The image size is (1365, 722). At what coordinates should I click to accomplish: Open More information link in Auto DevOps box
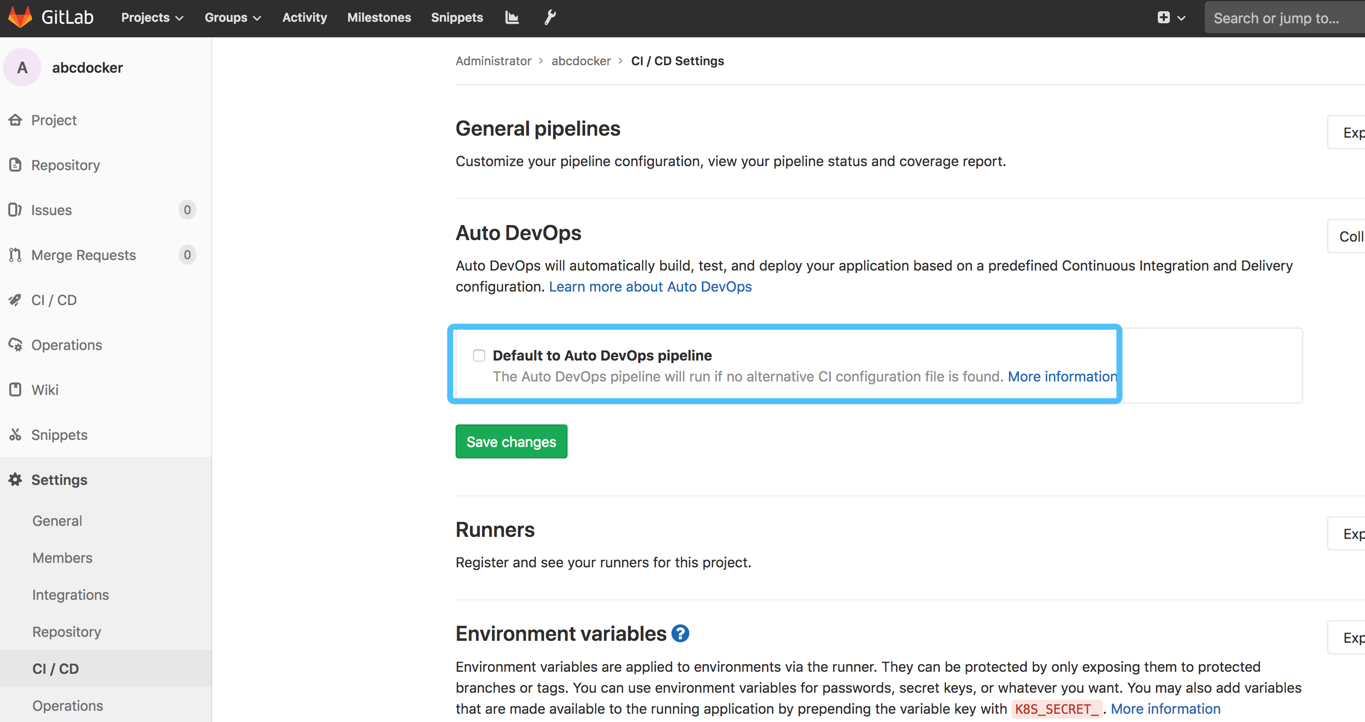[x=1062, y=376]
